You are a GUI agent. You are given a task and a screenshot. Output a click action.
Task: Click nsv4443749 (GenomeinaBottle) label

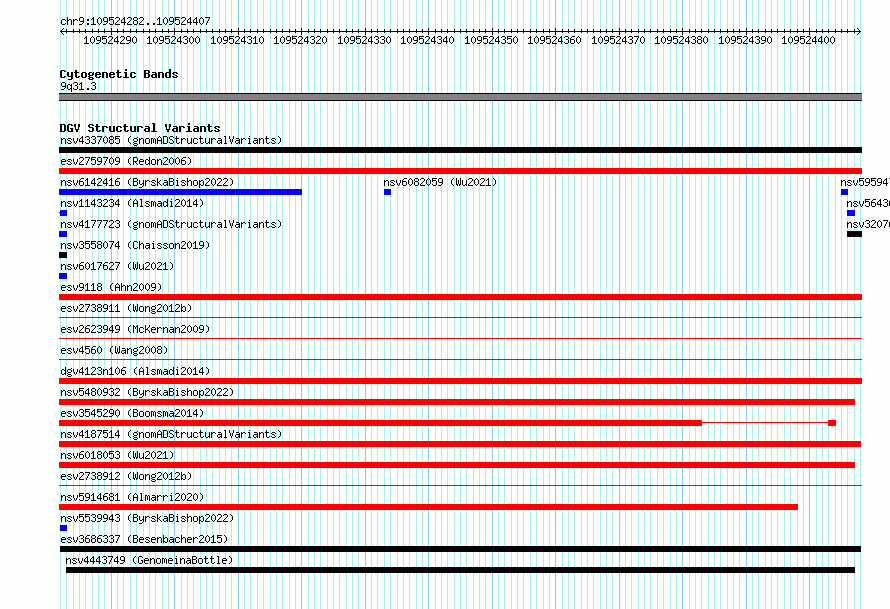[149, 560]
